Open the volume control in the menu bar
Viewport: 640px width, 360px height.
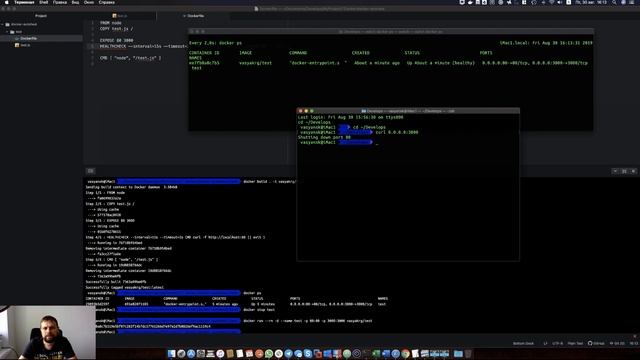tap(560, 2)
